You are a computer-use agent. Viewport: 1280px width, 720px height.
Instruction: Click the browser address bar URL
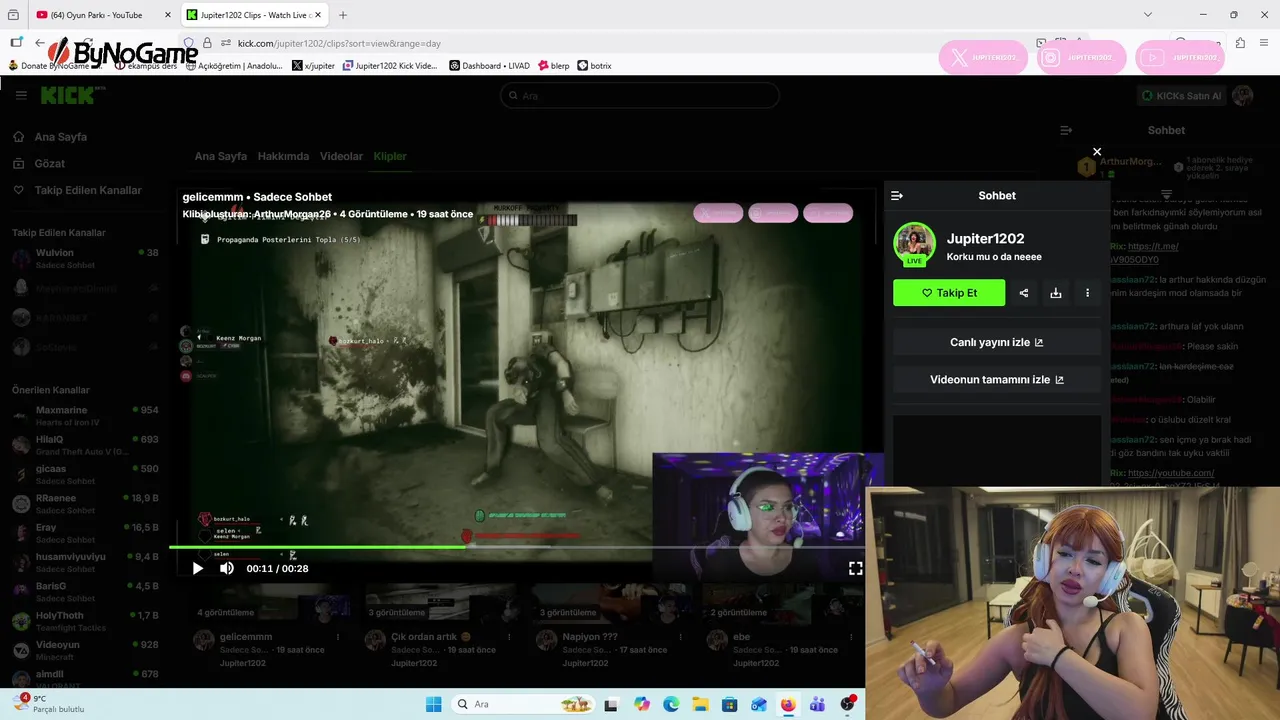pyautogui.click(x=339, y=43)
